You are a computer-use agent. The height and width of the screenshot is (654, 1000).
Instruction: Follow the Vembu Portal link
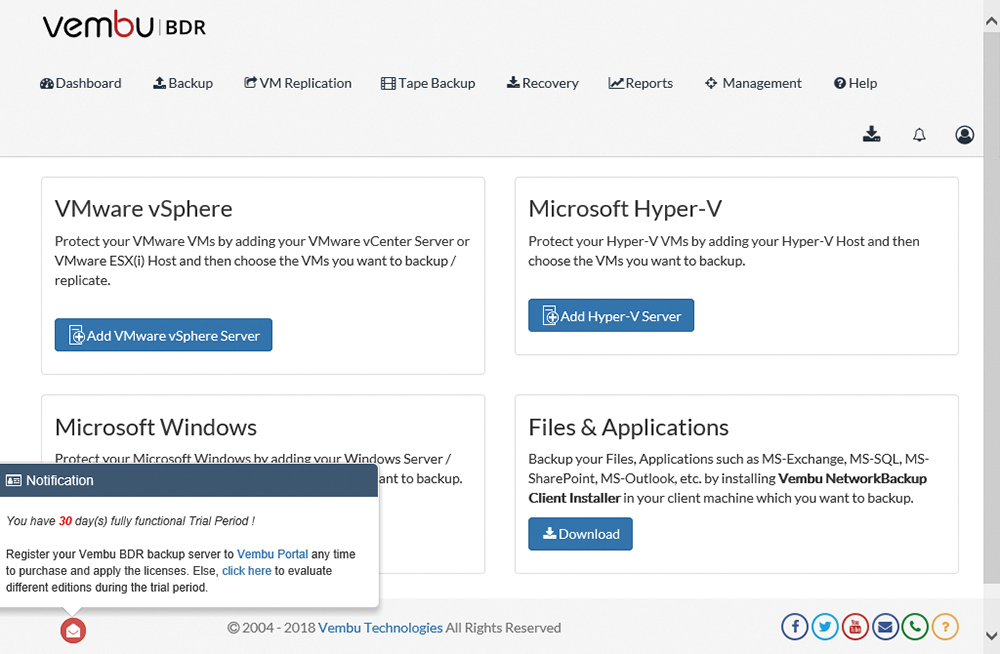click(272, 554)
